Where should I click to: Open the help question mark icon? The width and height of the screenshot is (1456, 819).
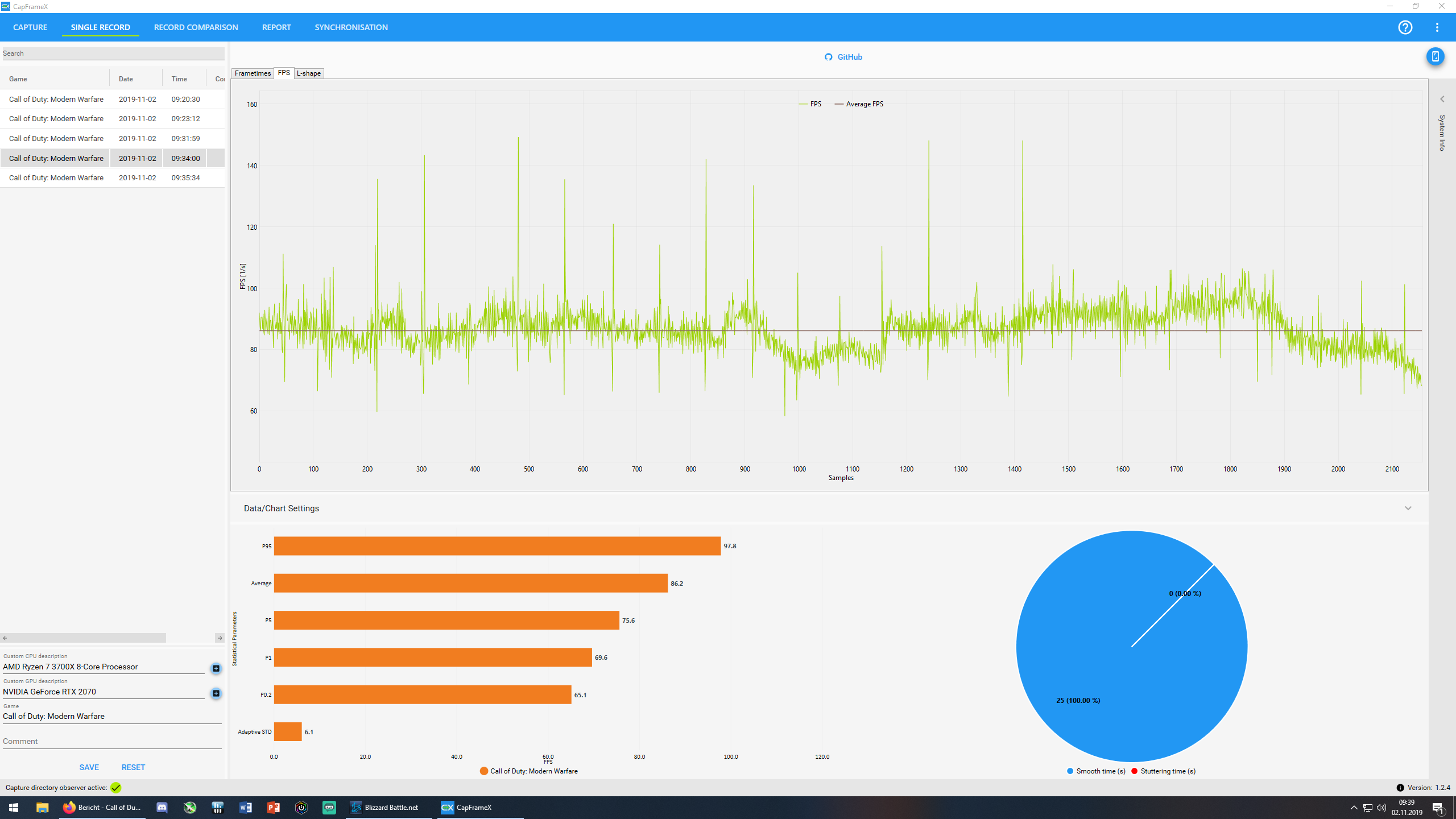pyautogui.click(x=1405, y=27)
